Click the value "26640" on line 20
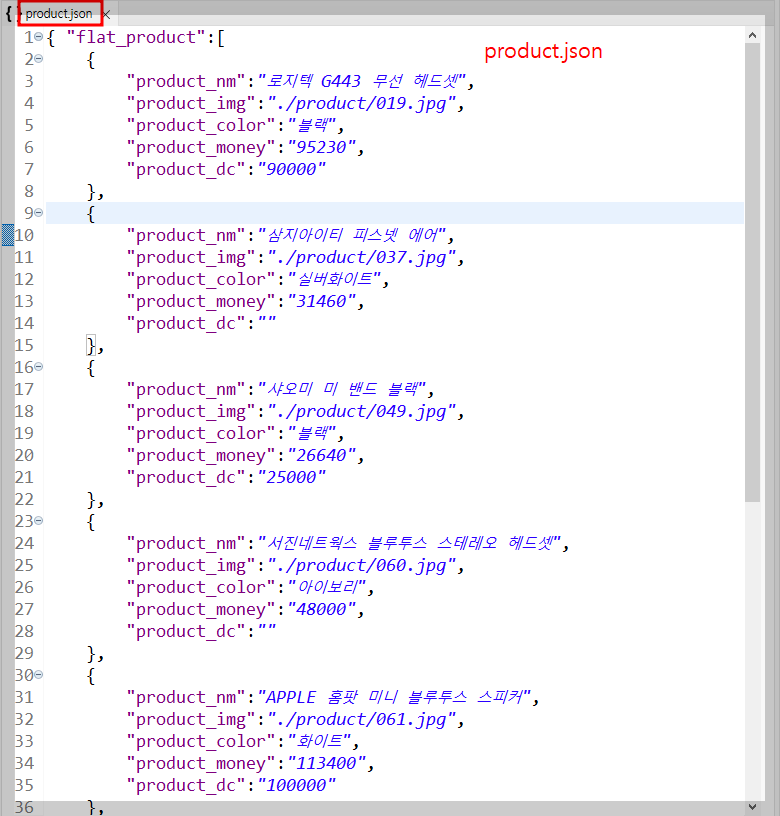The image size is (780, 816). (x=321, y=455)
